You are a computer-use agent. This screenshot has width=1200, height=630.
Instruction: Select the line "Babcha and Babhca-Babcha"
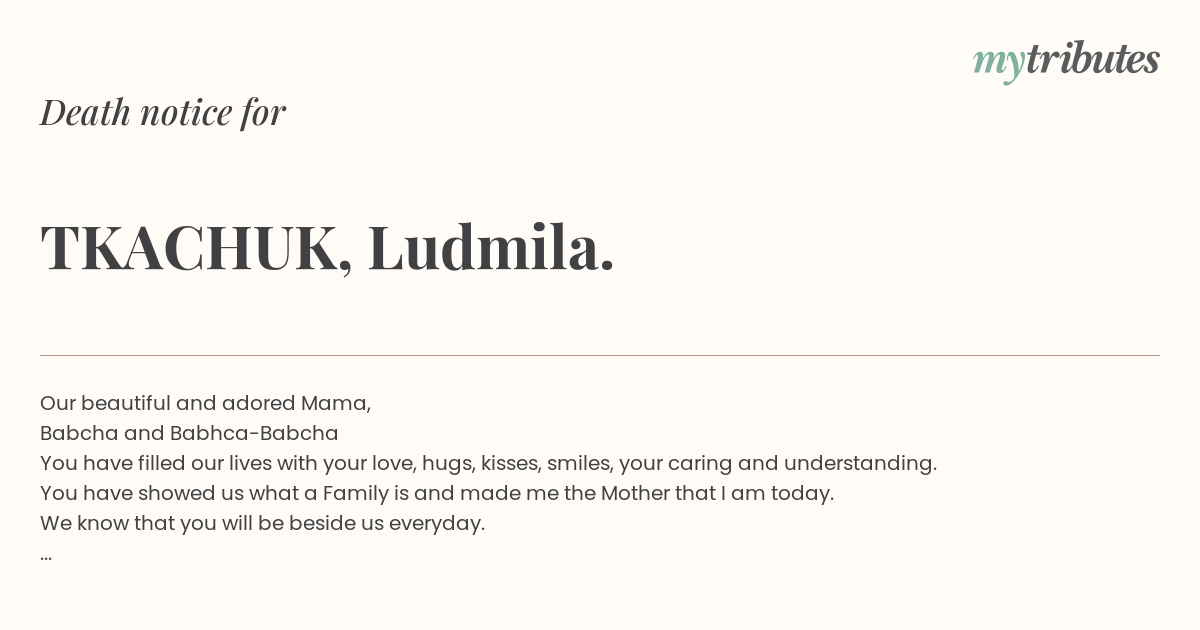click(189, 433)
